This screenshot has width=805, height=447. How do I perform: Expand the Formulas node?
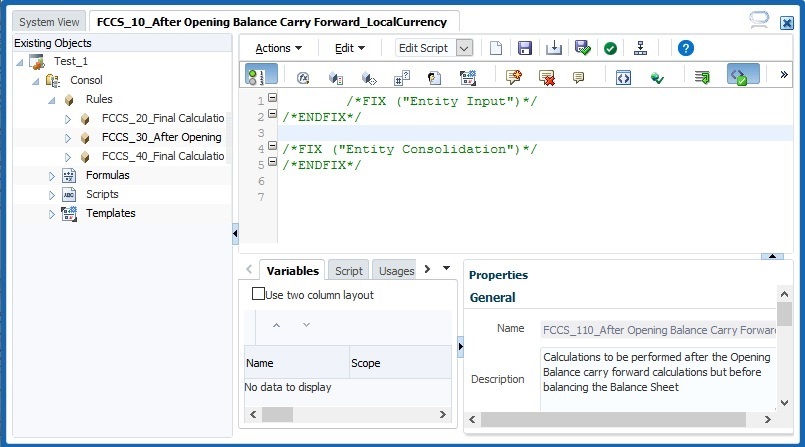coord(52,176)
